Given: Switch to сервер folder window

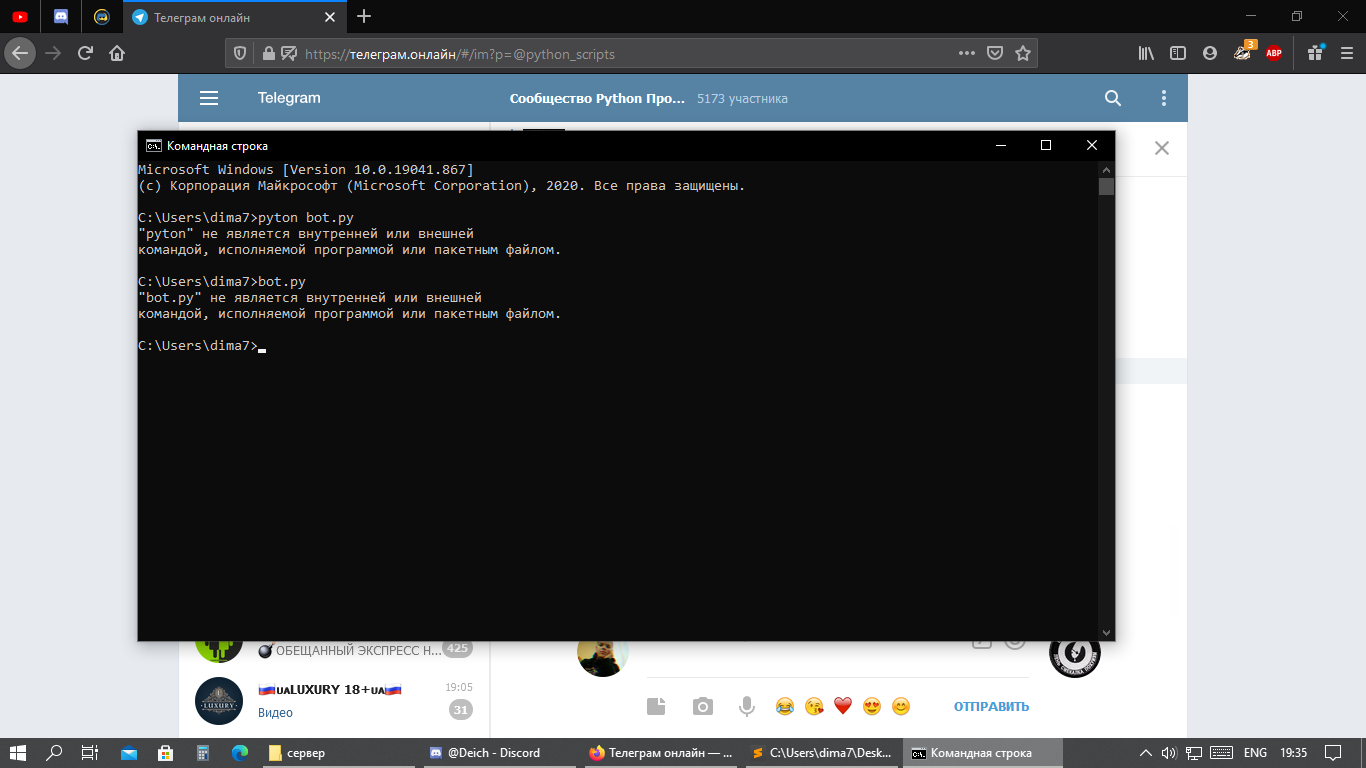Looking at the screenshot, I should (341, 753).
